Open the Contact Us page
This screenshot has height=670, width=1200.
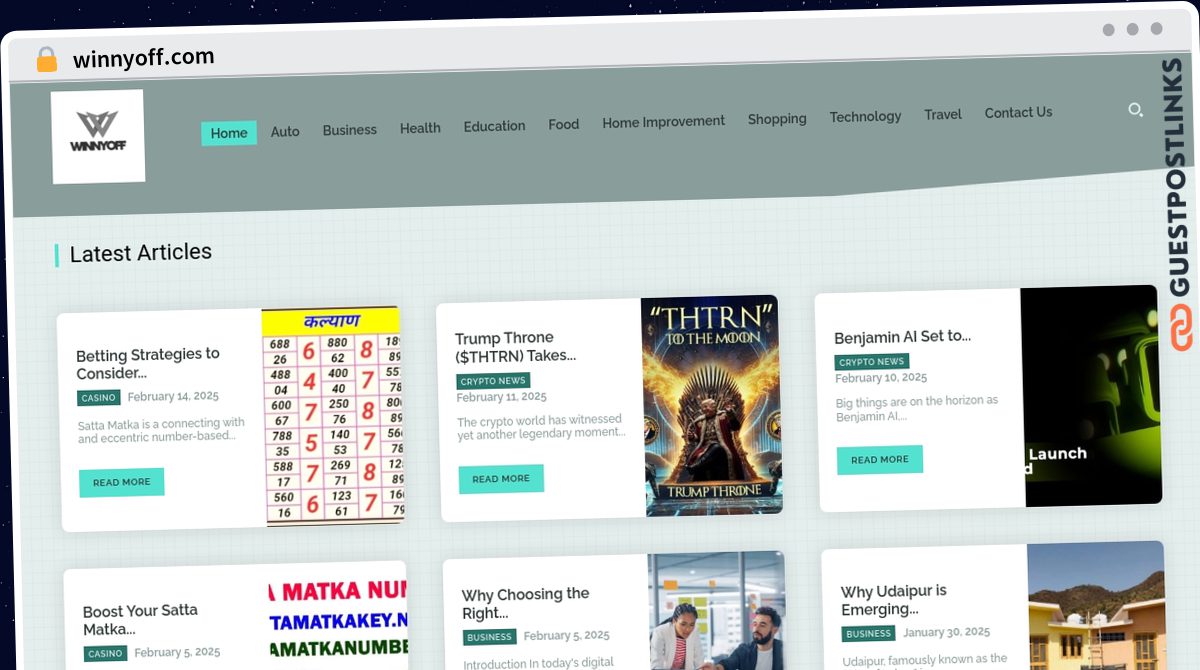point(1018,113)
